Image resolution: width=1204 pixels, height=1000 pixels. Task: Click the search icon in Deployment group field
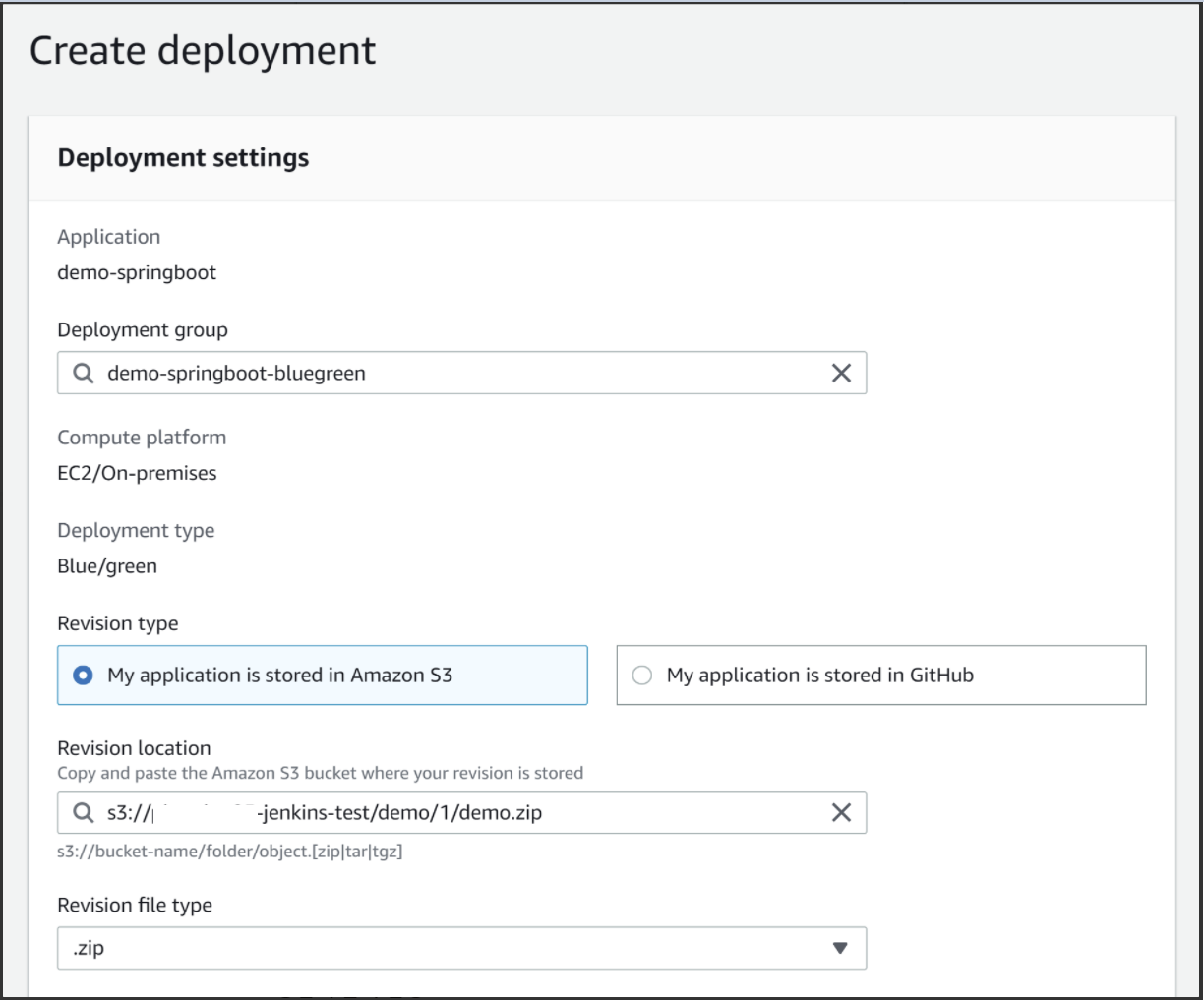point(84,374)
